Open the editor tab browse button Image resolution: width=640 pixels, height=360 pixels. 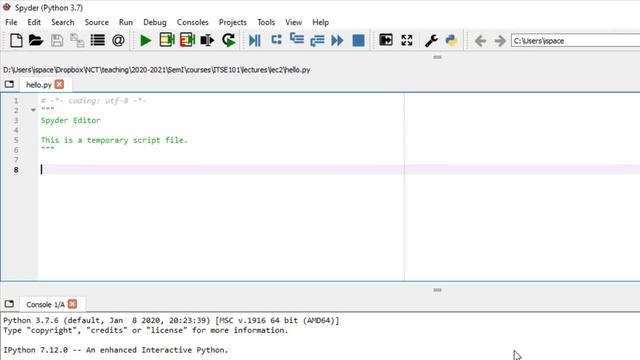[9, 84]
